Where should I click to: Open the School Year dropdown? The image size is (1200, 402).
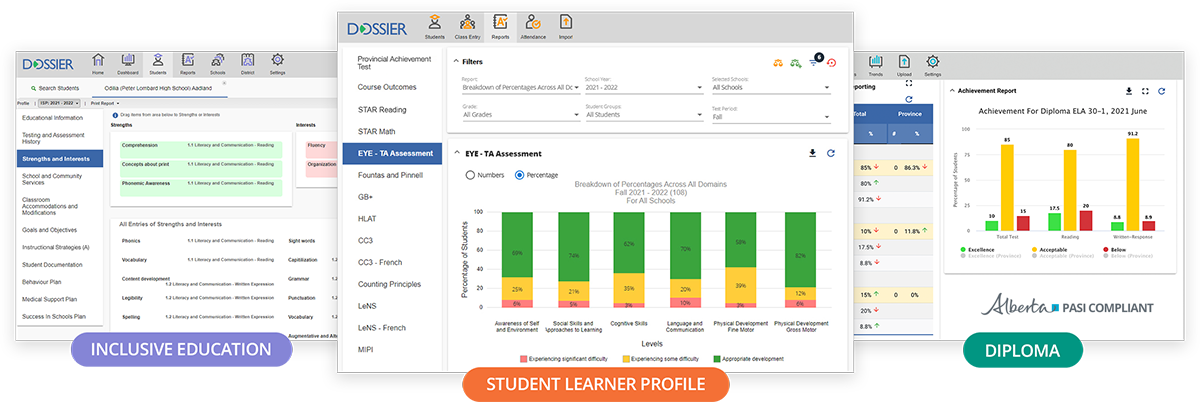642,88
